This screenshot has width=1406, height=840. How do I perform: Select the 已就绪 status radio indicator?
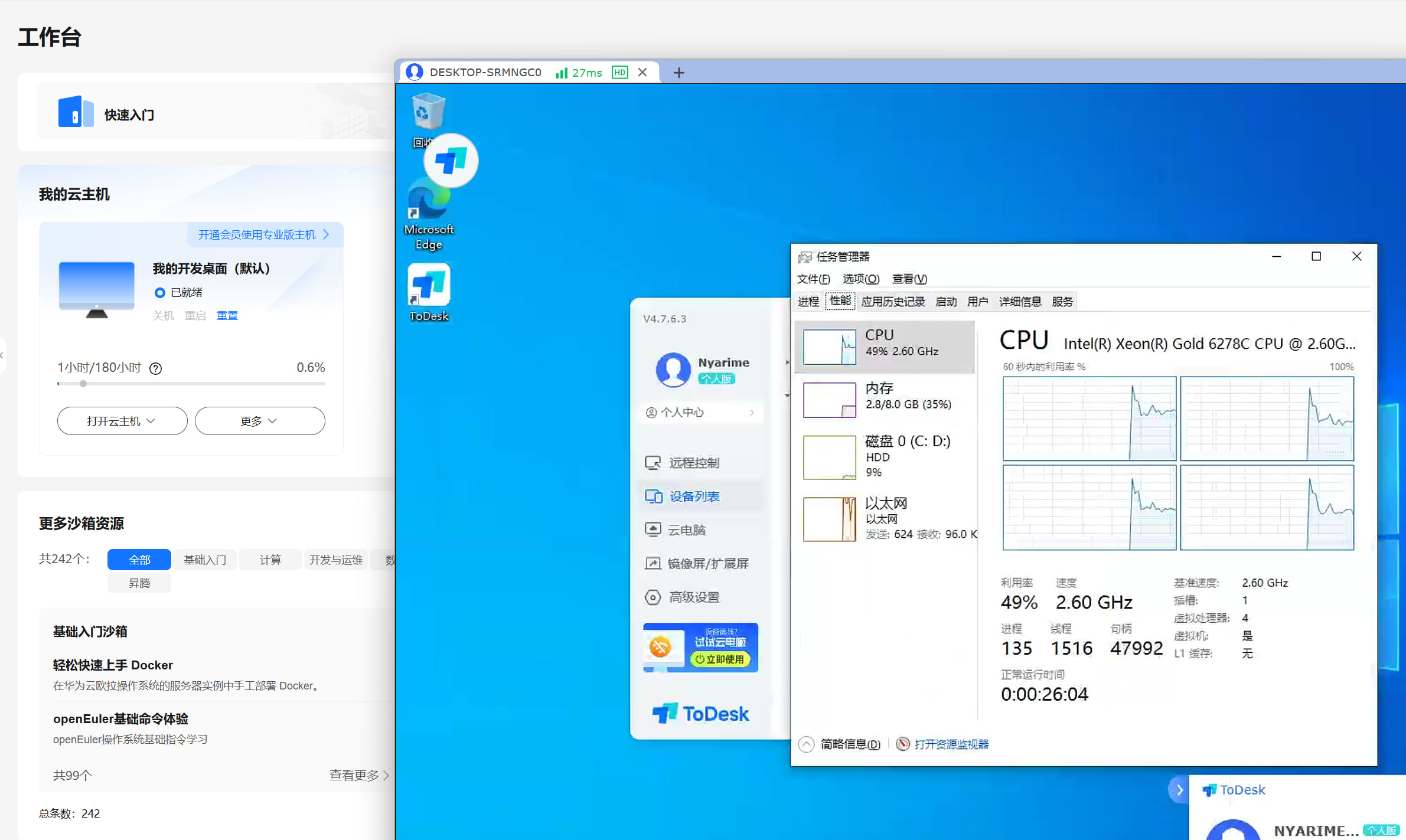[x=159, y=292]
